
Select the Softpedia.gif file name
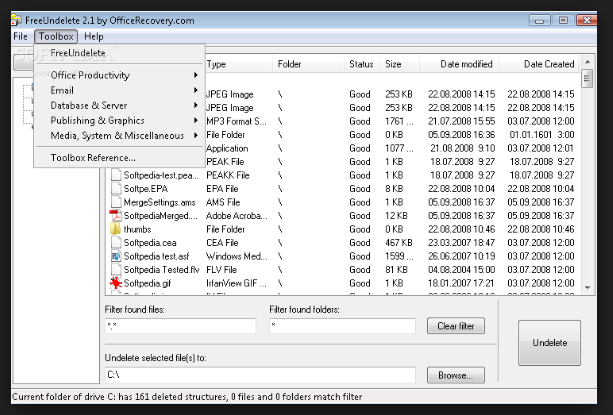tap(147, 283)
